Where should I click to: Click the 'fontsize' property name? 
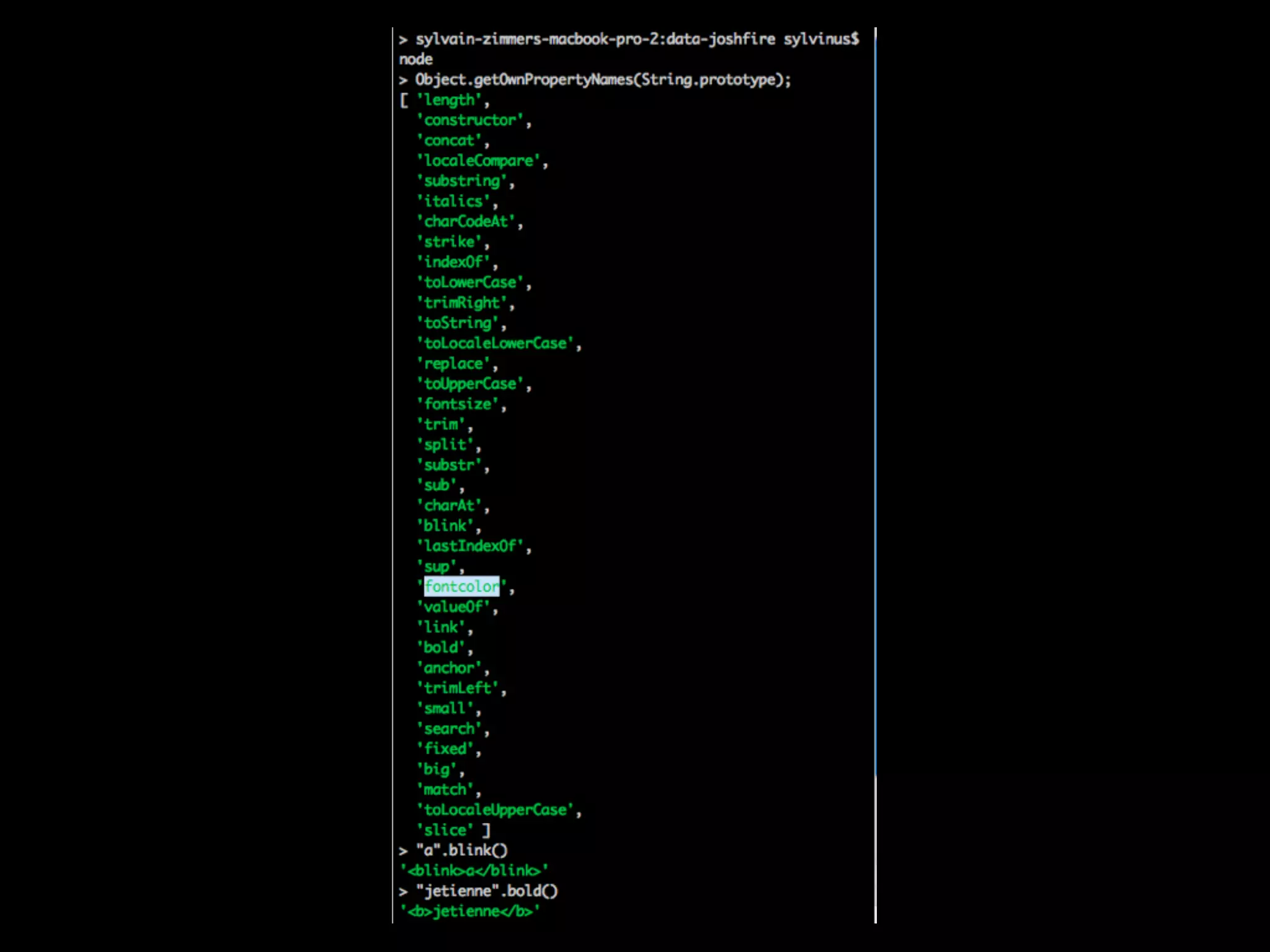(x=457, y=404)
